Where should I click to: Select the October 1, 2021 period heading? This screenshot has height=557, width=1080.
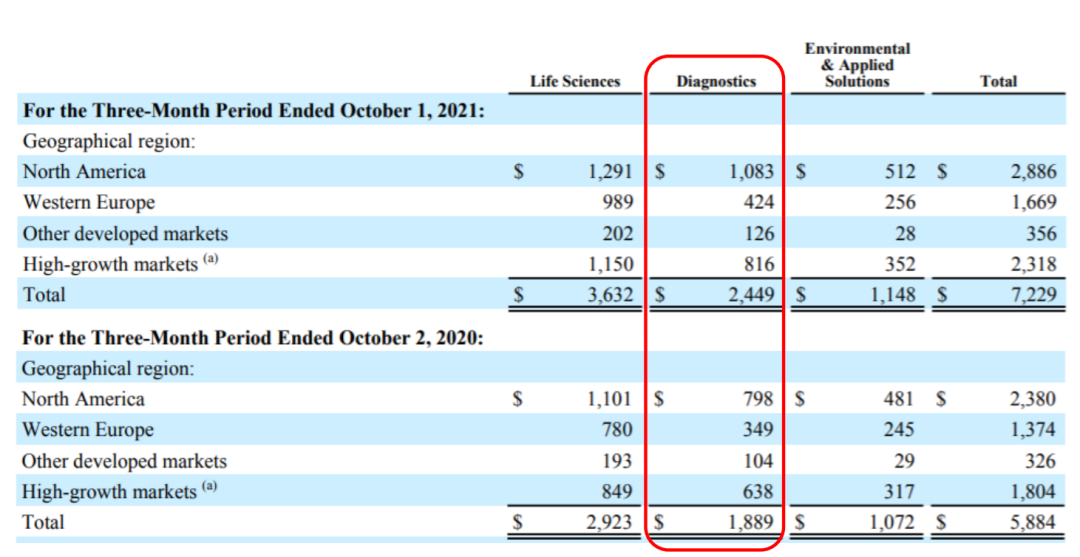click(x=254, y=111)
